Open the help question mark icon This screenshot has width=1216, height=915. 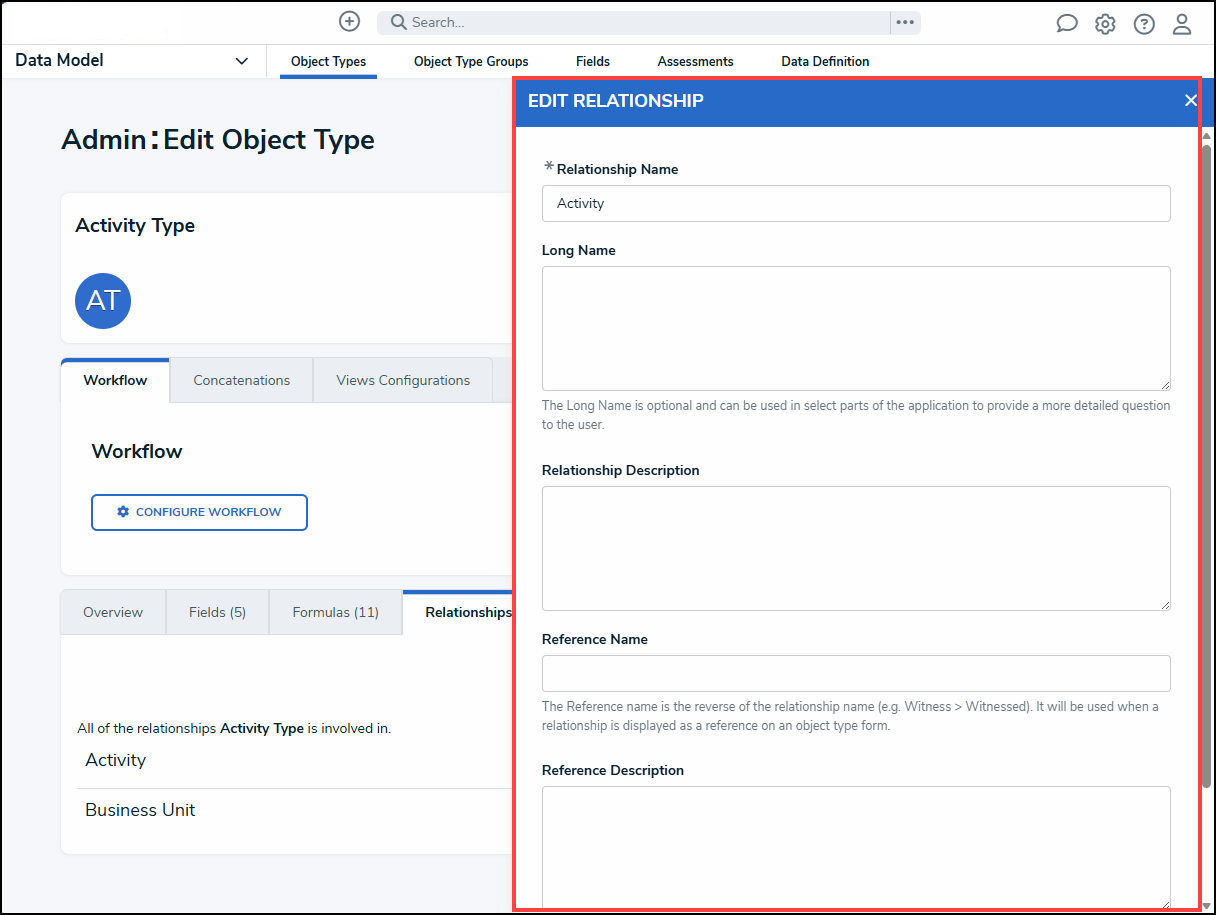[1144, 24]
